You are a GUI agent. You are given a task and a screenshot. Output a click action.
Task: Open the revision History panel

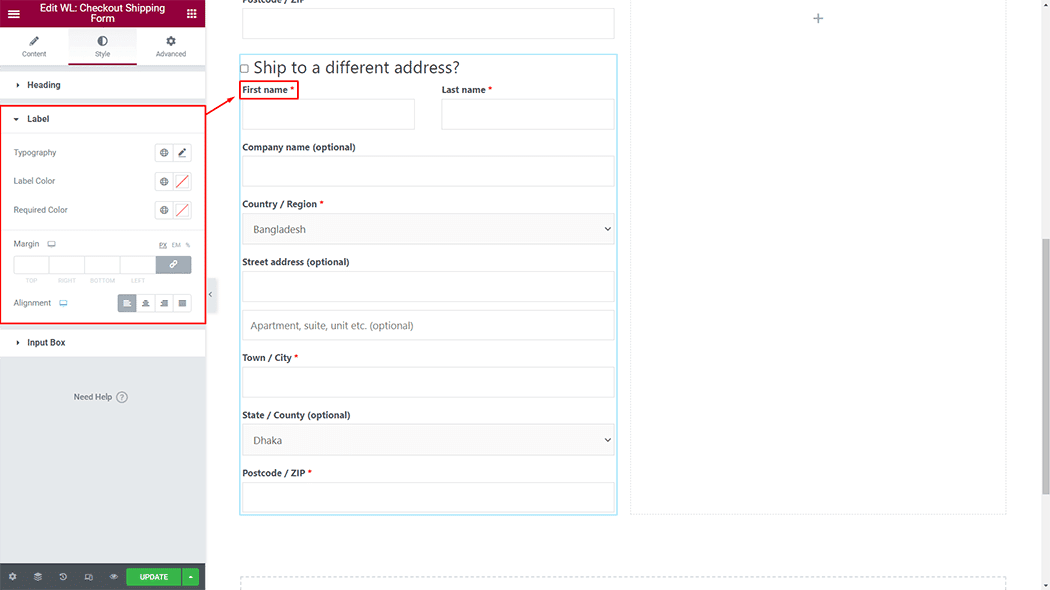coord(63,577)
